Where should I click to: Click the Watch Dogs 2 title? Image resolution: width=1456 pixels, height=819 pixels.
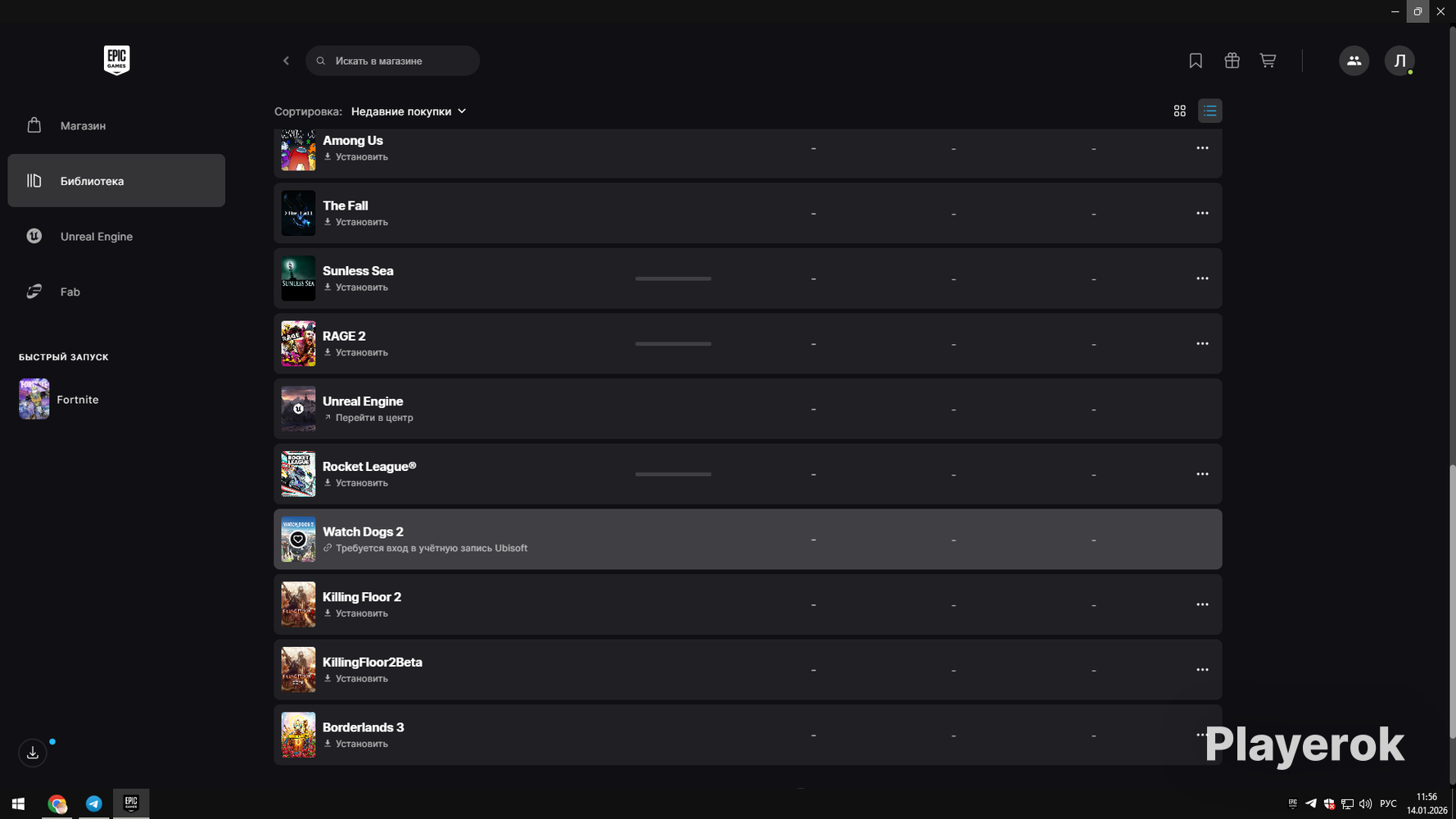click(363, 532)
